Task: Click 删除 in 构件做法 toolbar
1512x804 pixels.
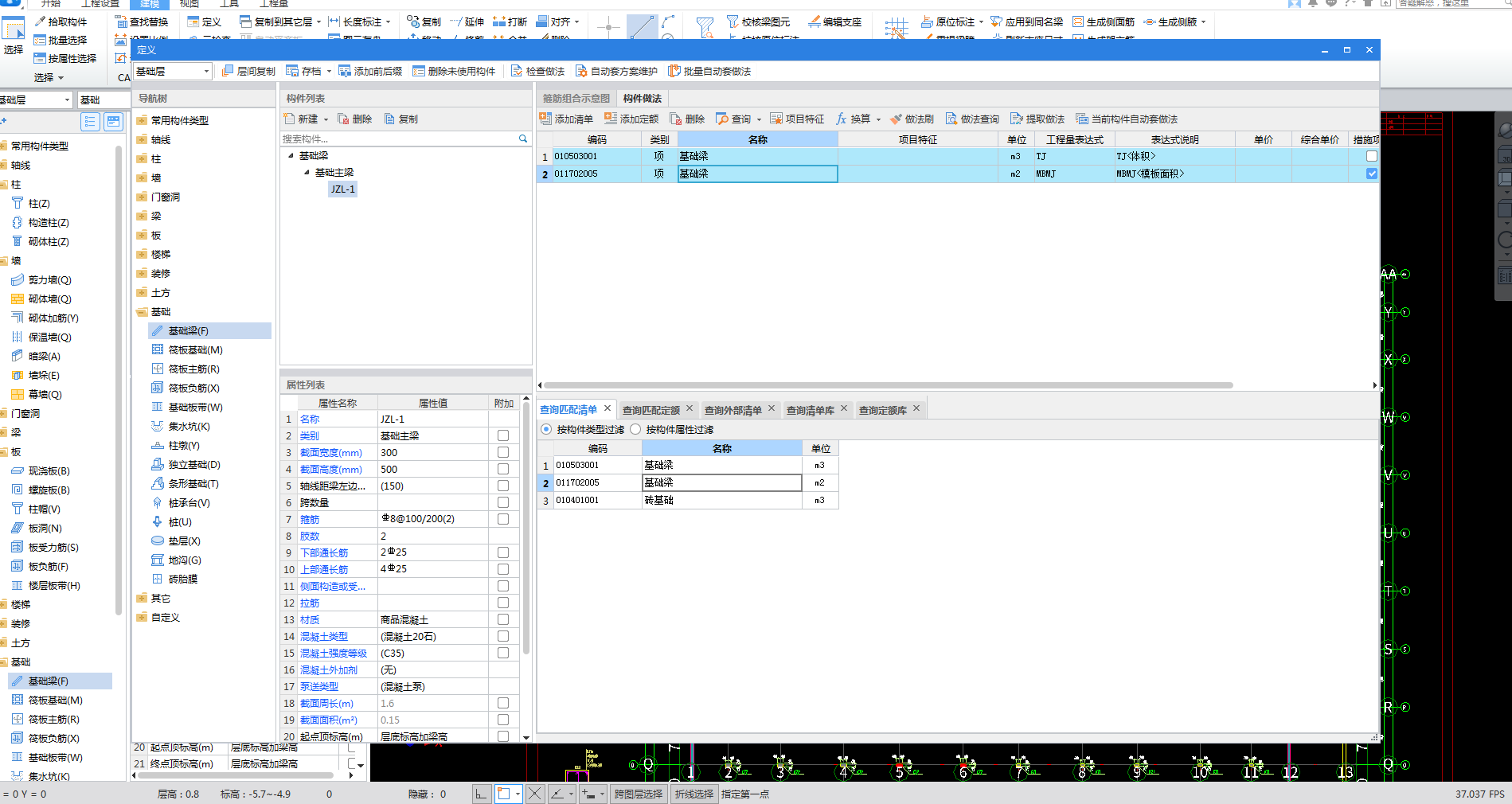Action: pos(687,119)
